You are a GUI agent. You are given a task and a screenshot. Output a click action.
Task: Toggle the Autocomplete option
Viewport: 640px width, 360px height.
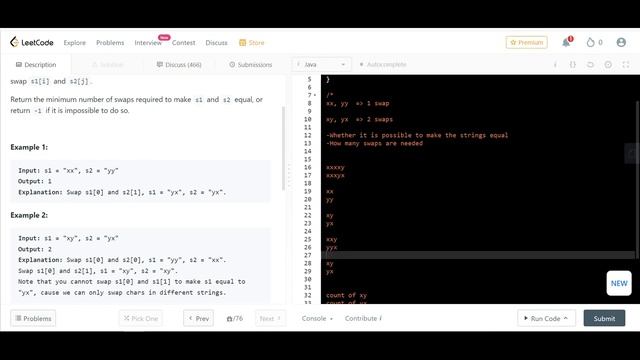tap(383, 64)
